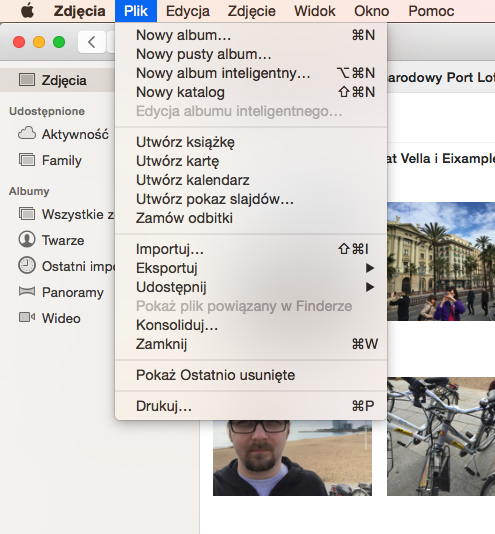Select the bicycles photo thumbnail
This screenshot has height=534, width=495.
pyautogui.click(x=441, y=436)
